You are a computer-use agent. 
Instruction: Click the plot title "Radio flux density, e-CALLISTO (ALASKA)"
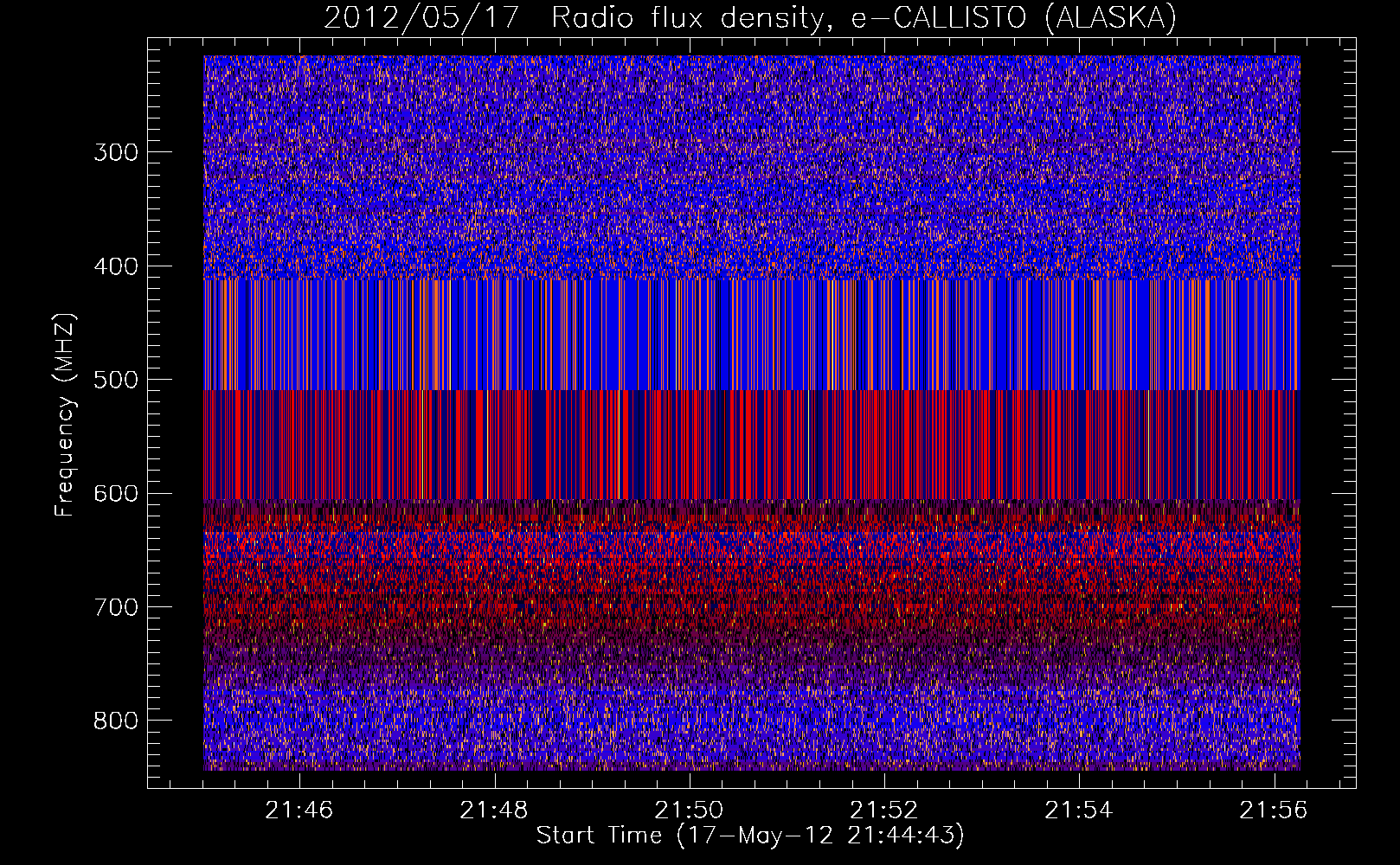(x=864, y=17)
